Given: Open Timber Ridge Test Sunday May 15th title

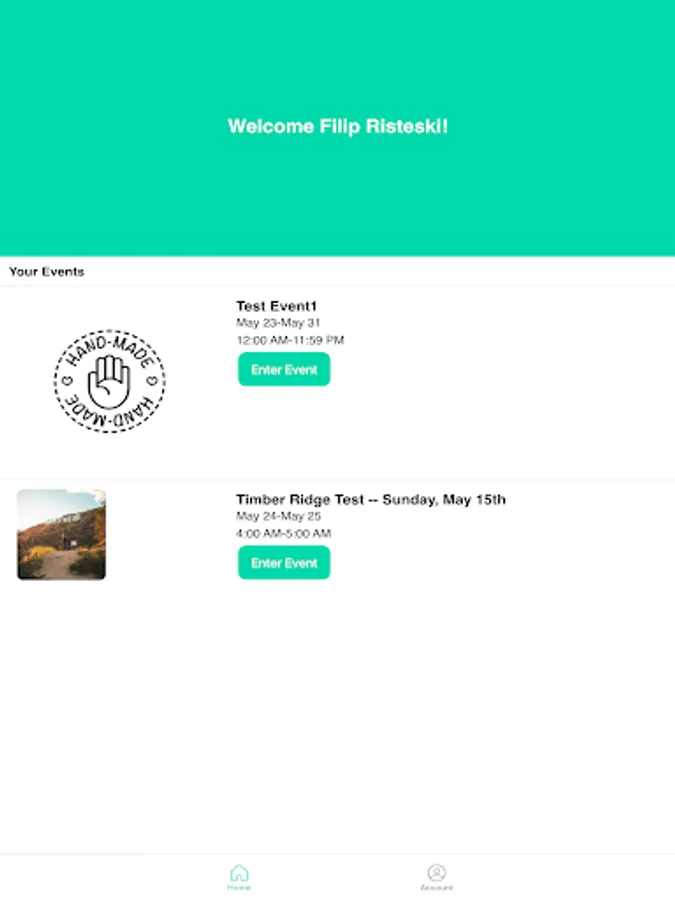Looking at the screenshot, I should click(x=371, y=499).
